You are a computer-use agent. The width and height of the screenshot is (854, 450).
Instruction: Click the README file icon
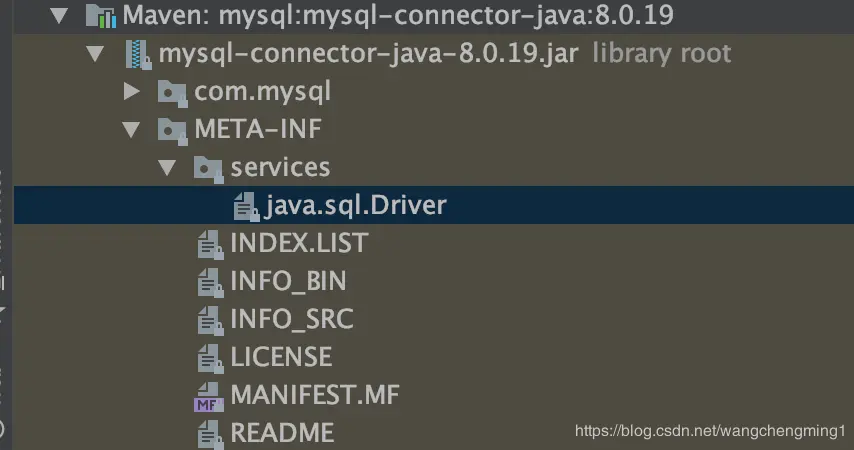pos(210,434)
